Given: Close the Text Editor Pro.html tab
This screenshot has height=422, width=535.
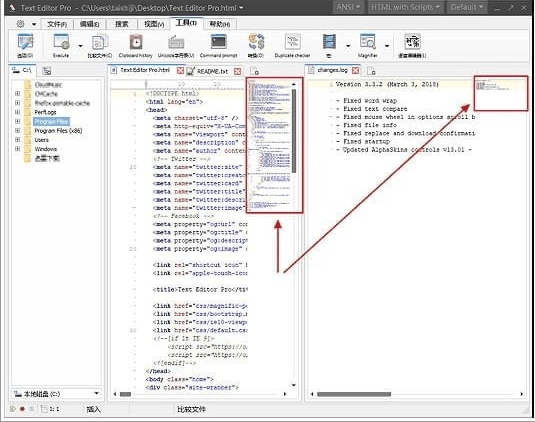Looking at the screenshot, I should 180,71.
